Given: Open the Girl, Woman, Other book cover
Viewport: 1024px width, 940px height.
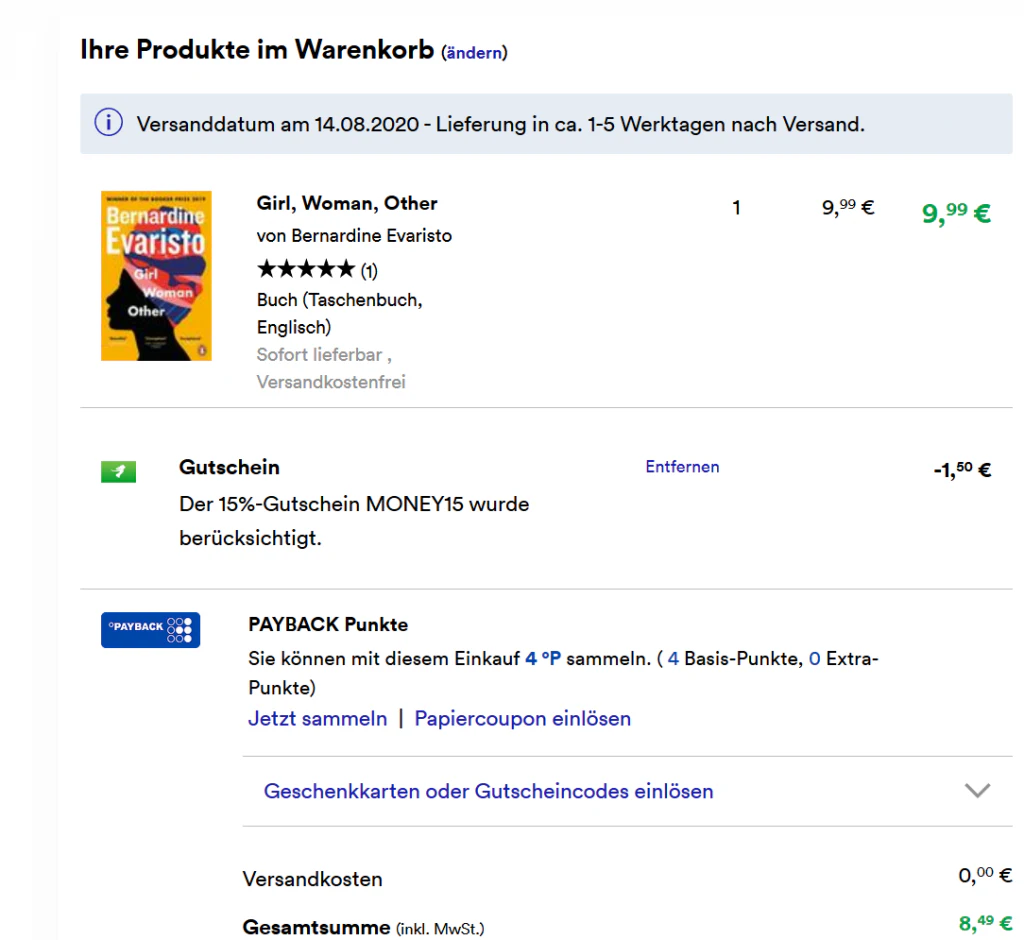Looking at the screenshot, I should tap(156, 276).
